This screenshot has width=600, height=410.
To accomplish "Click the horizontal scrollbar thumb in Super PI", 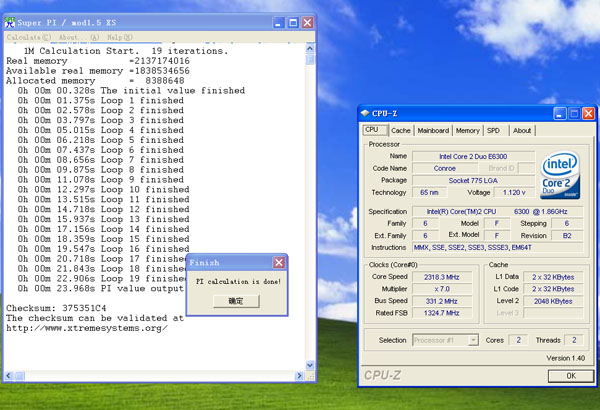I will coord(19,376).
